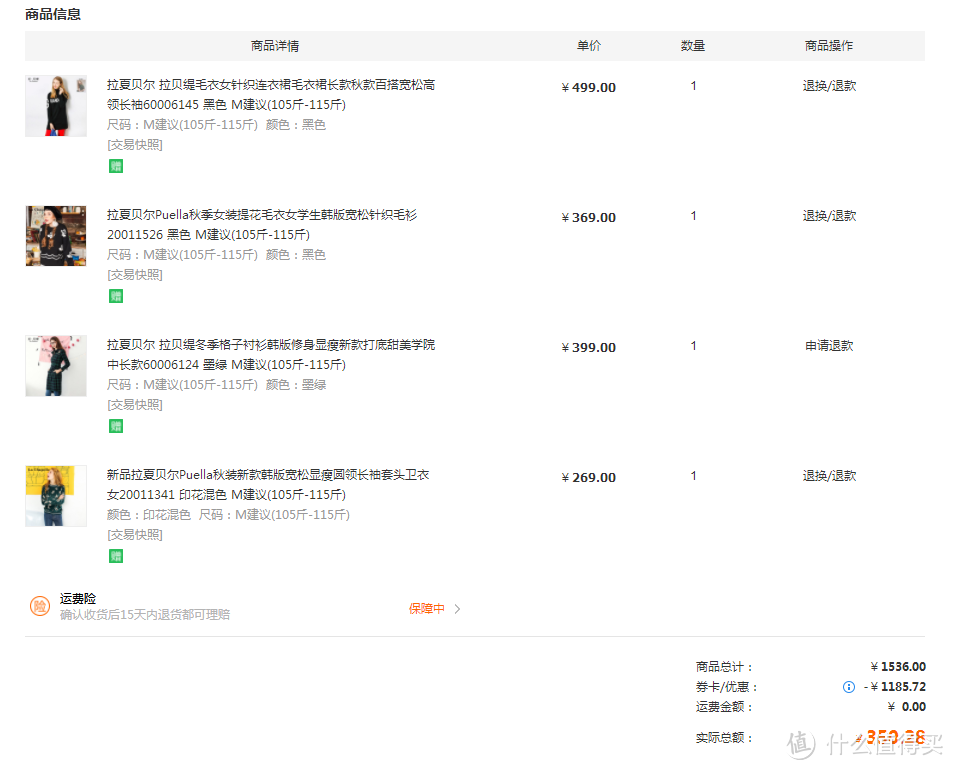This screenshot has width=953, height=770.
Task: Open the 拉贝缇冬季格子衬衫 product title
Action: pos(271,355)
